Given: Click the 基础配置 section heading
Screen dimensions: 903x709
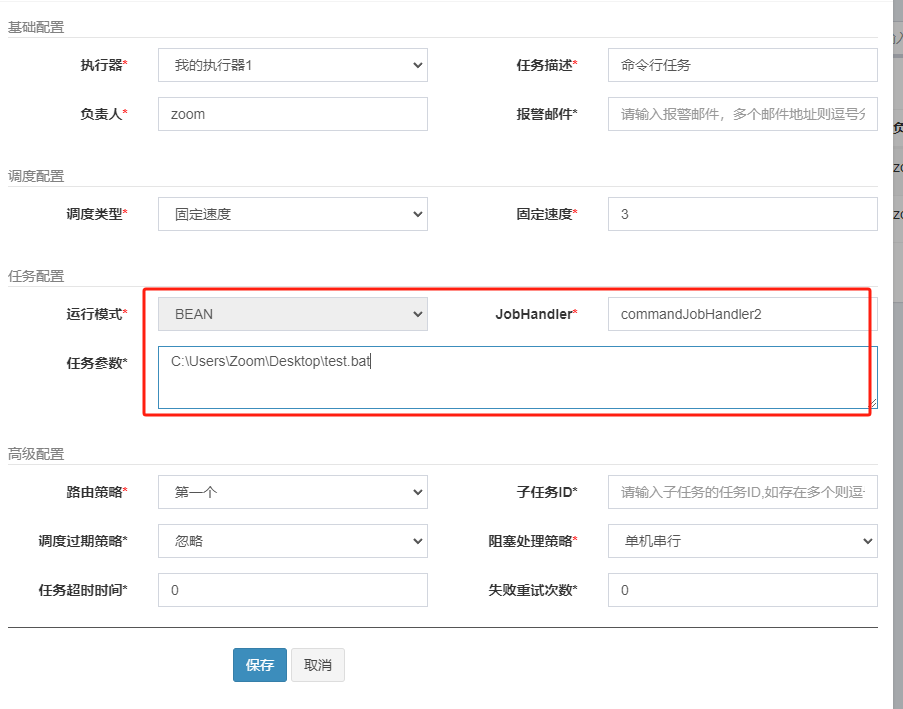Looking at the screenshot, I should 36,27.
